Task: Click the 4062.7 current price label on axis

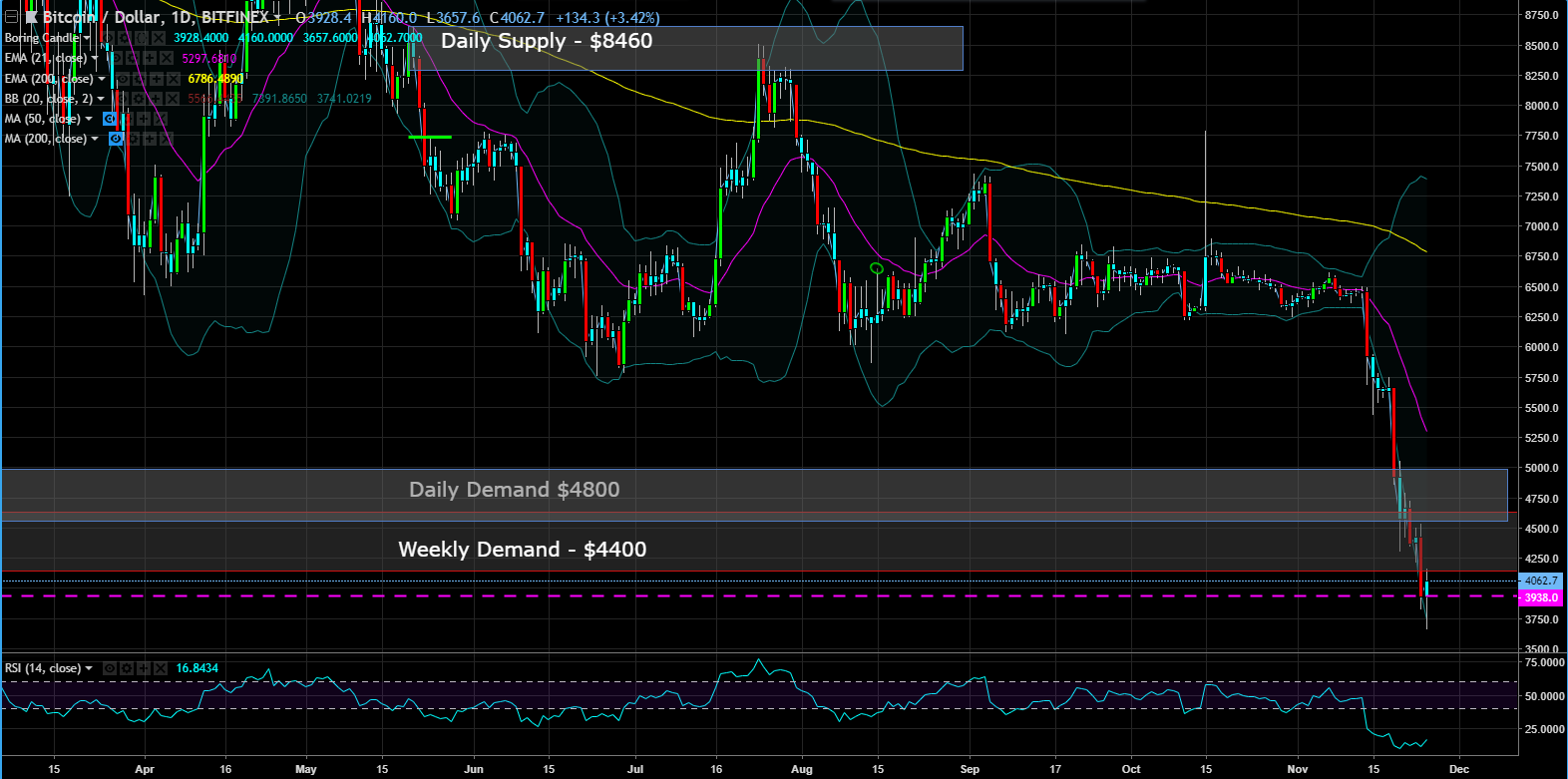Action: [x=1541, y=581]
